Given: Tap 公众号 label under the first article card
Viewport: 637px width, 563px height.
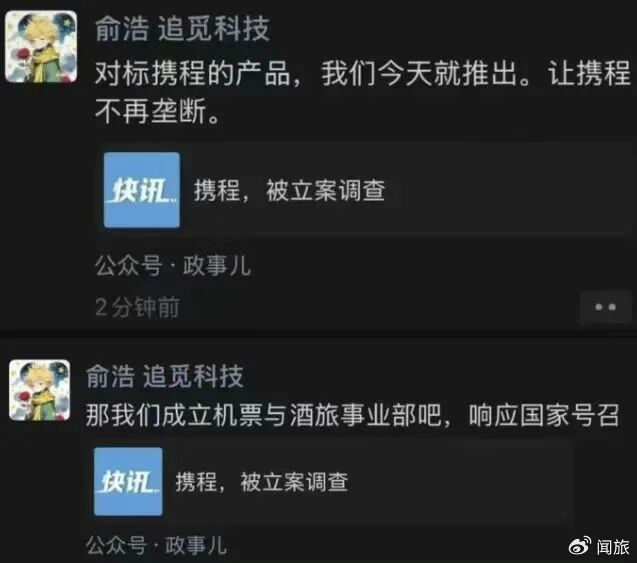Looking at the screenshot, I should (x=128, y=266).
